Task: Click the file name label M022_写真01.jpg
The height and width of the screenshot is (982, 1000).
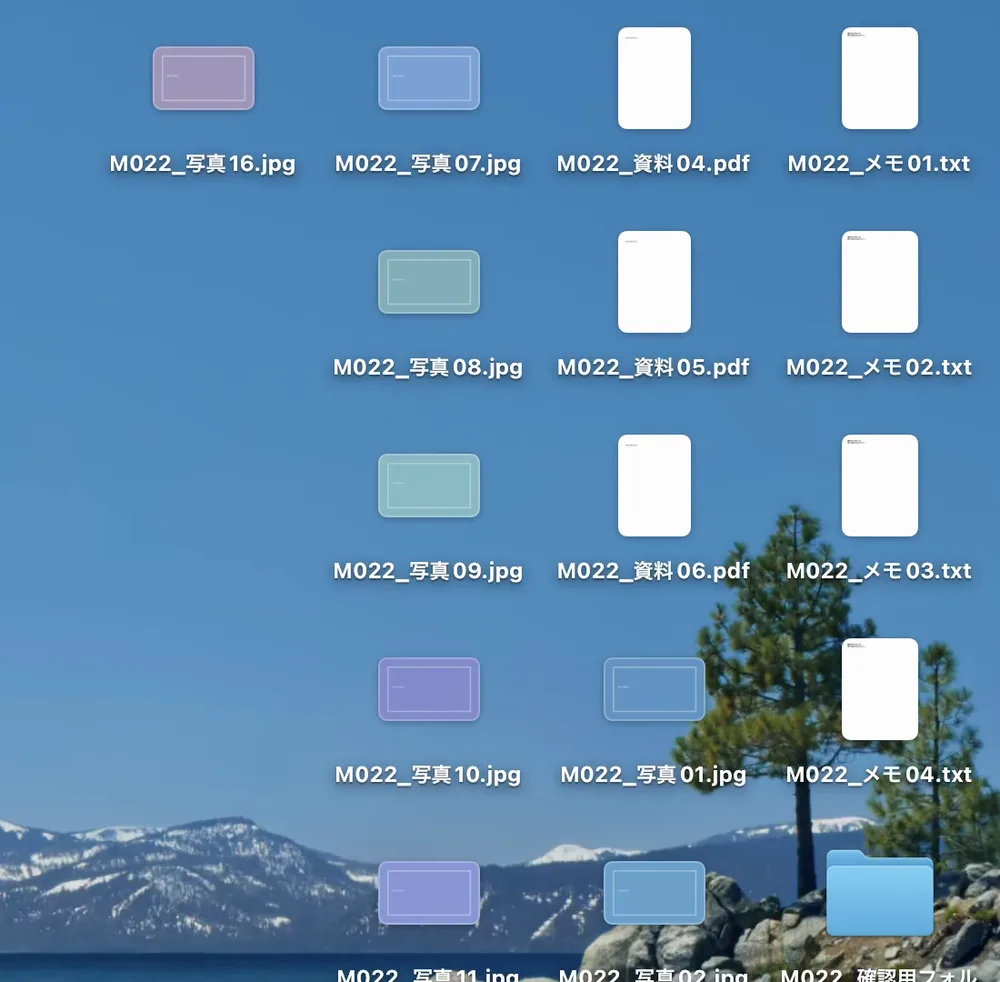Action: (653, 775)
